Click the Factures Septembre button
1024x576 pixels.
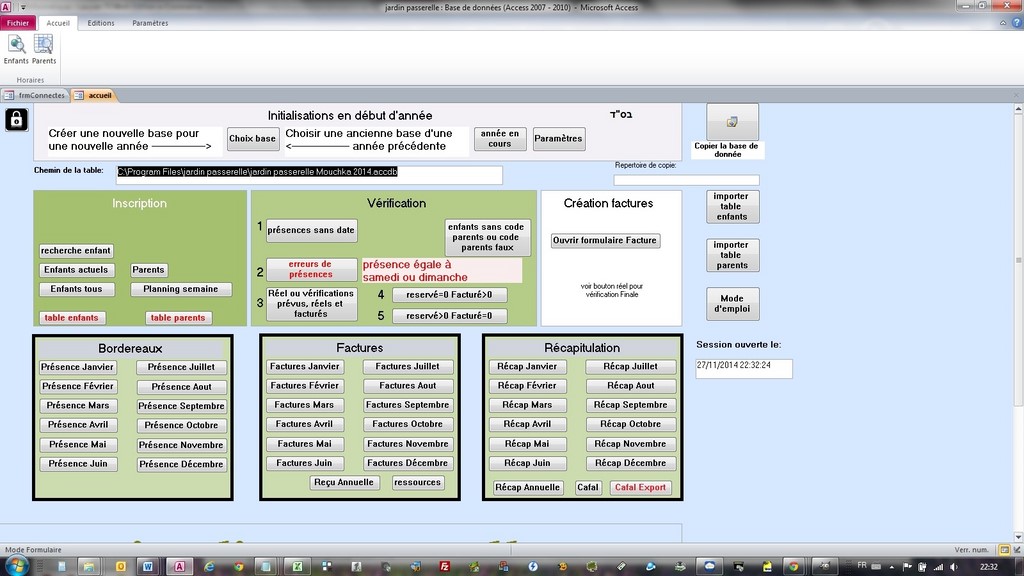pyautogui.click(x=407, y=405)
